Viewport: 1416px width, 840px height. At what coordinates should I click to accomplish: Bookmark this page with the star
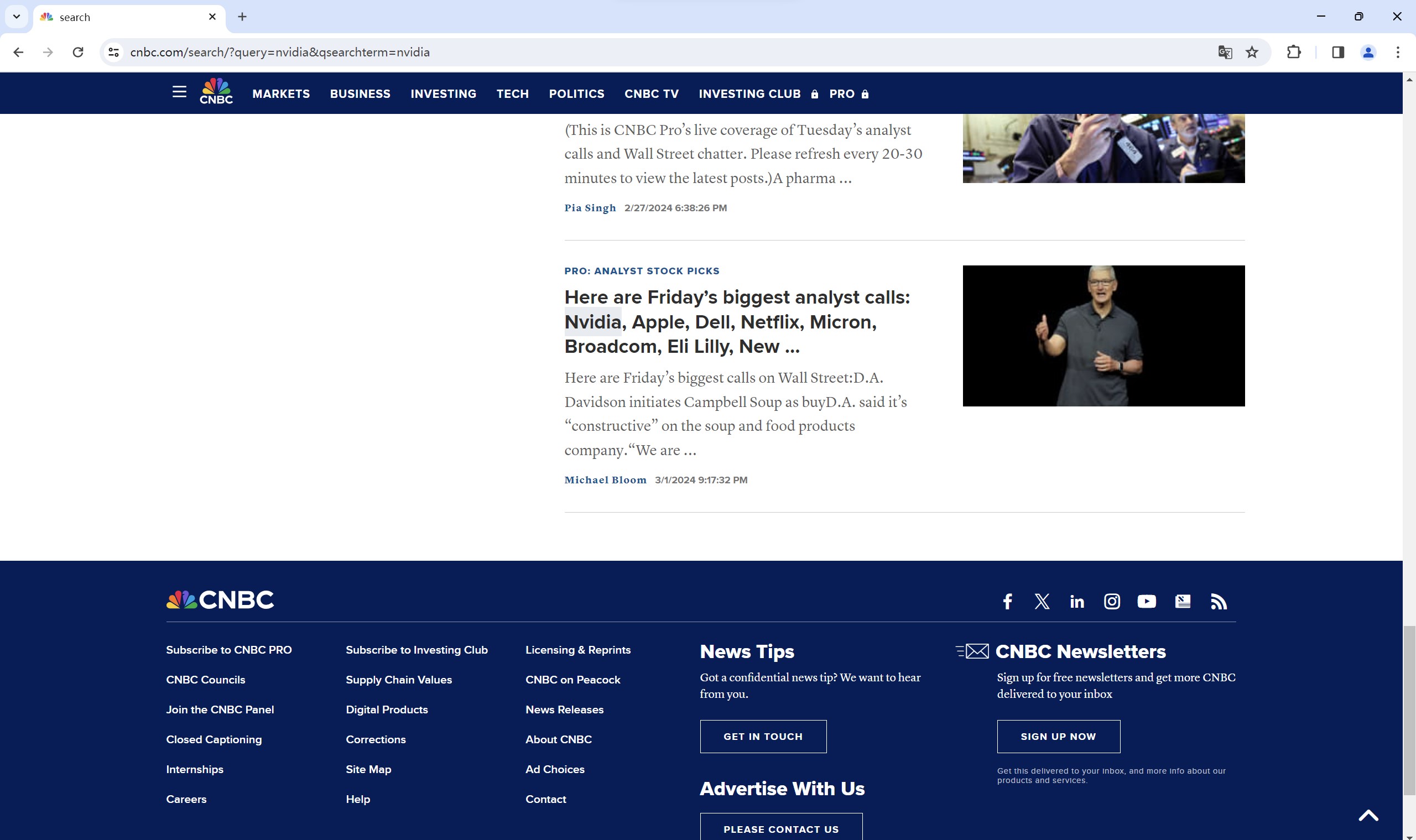pyautogui.click(x=1252, y=52)
